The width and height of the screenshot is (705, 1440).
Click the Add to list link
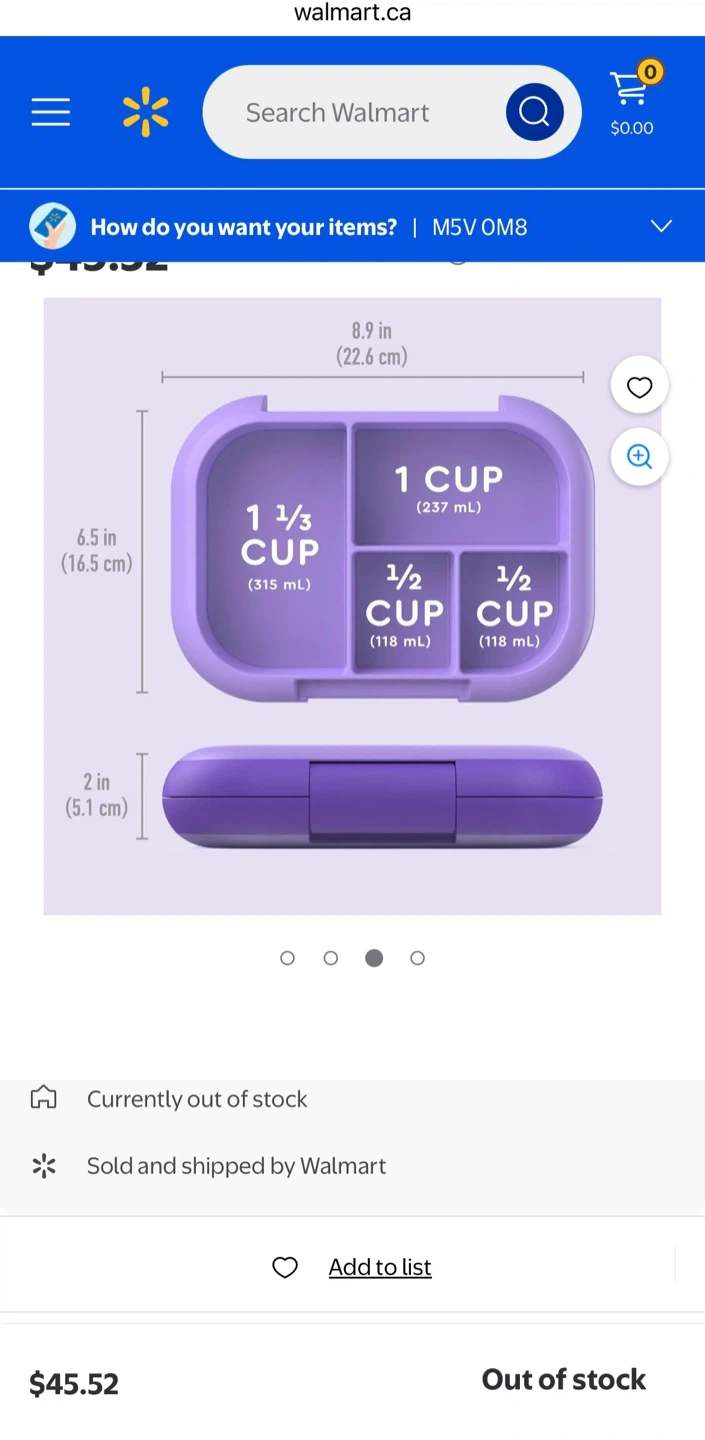(380, 1267)
